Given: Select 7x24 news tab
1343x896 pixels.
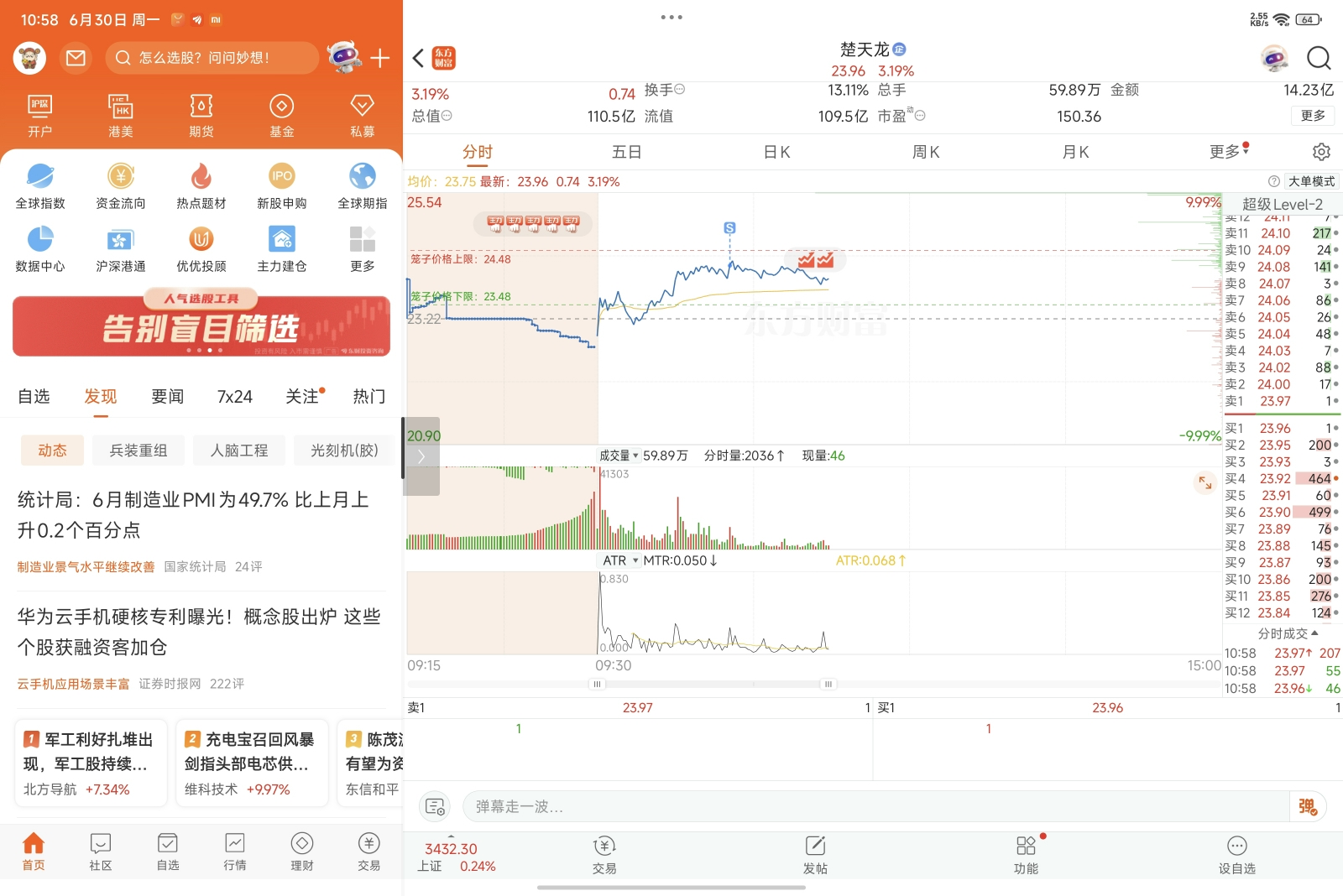Looking at the screenshot, I should tap(235, 396).
